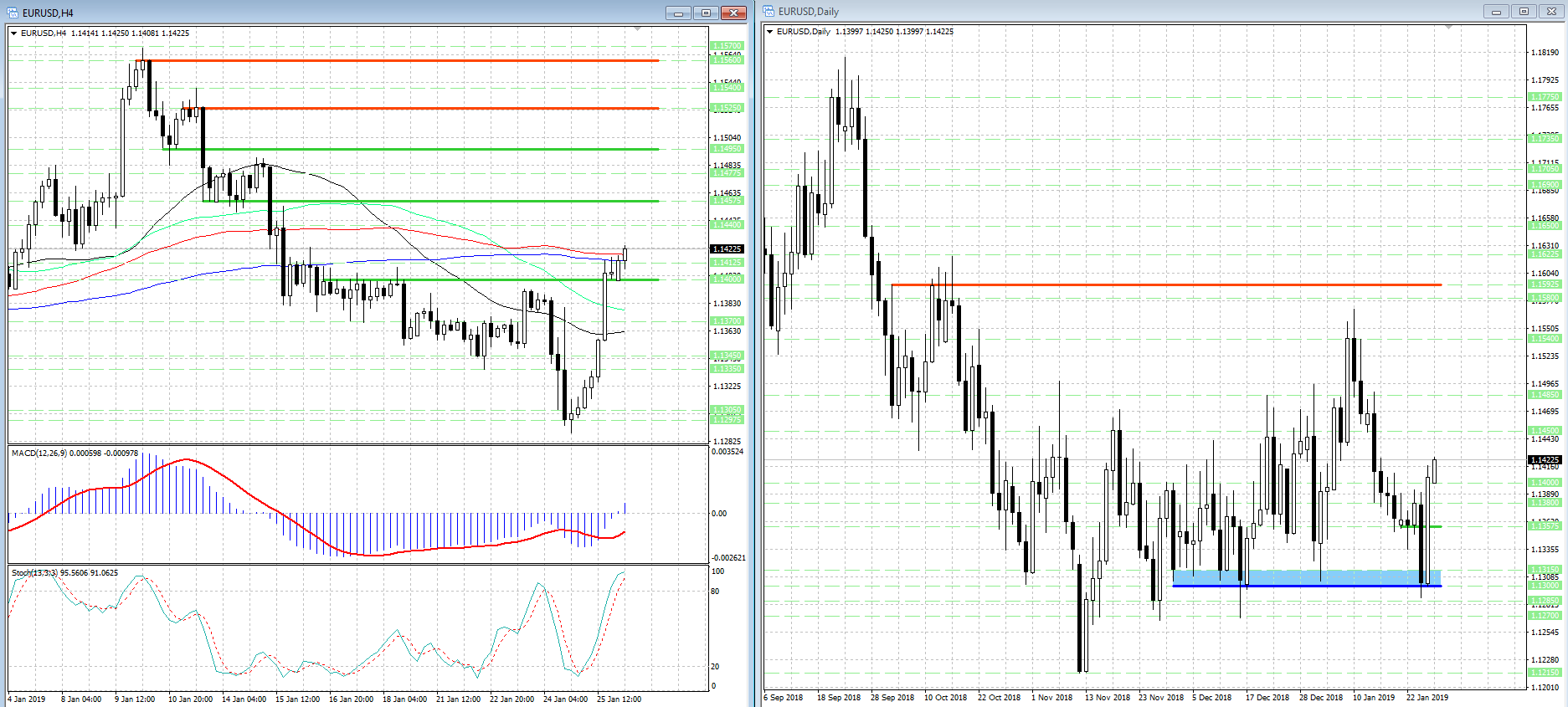Click the Daily OHLC readout starting 1.13997
This screenshot has width=1568, height=707.
coord(894,32)
